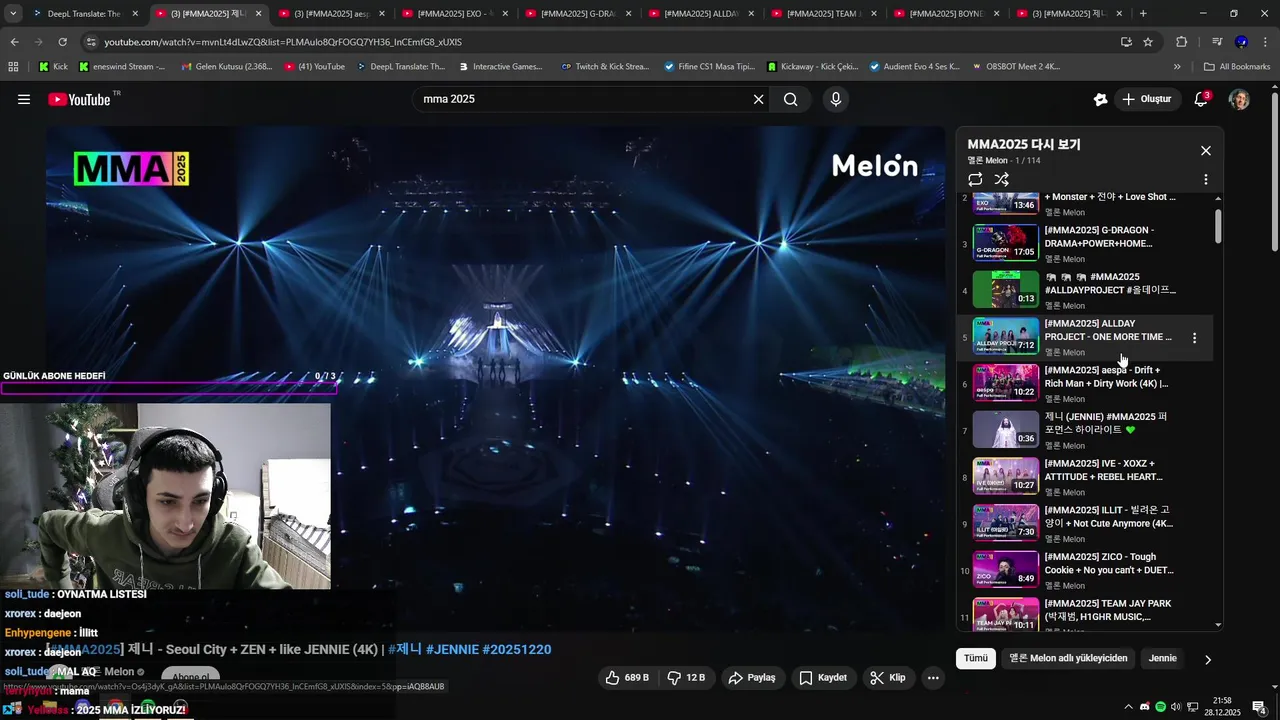Screen dimensions: 1280x720
Task: Open the TEAM JAY PARK playlist video
Action: [x=1084, y=612]
